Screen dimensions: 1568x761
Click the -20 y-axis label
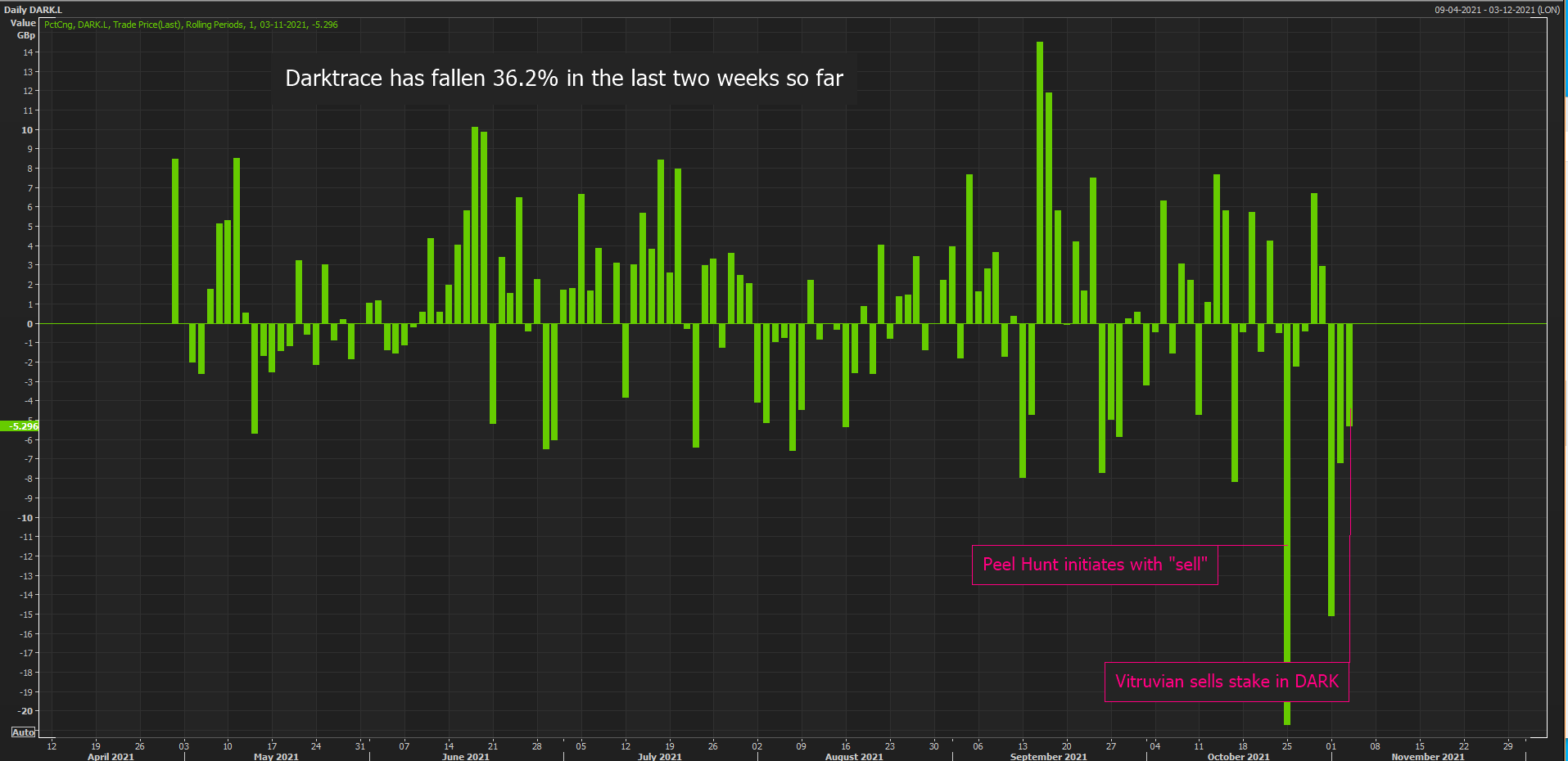point(26,711)
